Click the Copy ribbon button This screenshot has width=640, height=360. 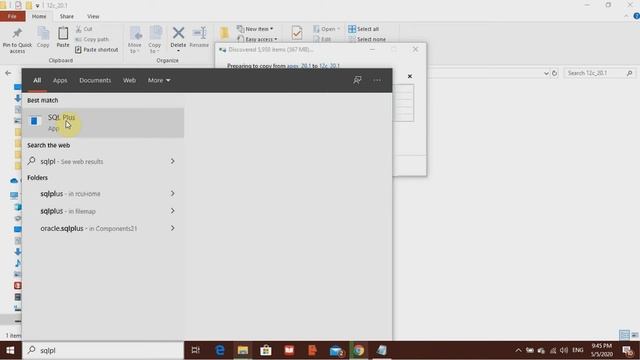click(43, 38)
